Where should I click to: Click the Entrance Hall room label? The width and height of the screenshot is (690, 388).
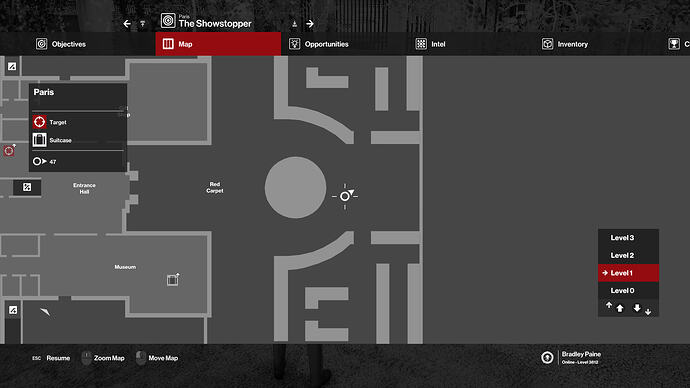coord(84,188)
